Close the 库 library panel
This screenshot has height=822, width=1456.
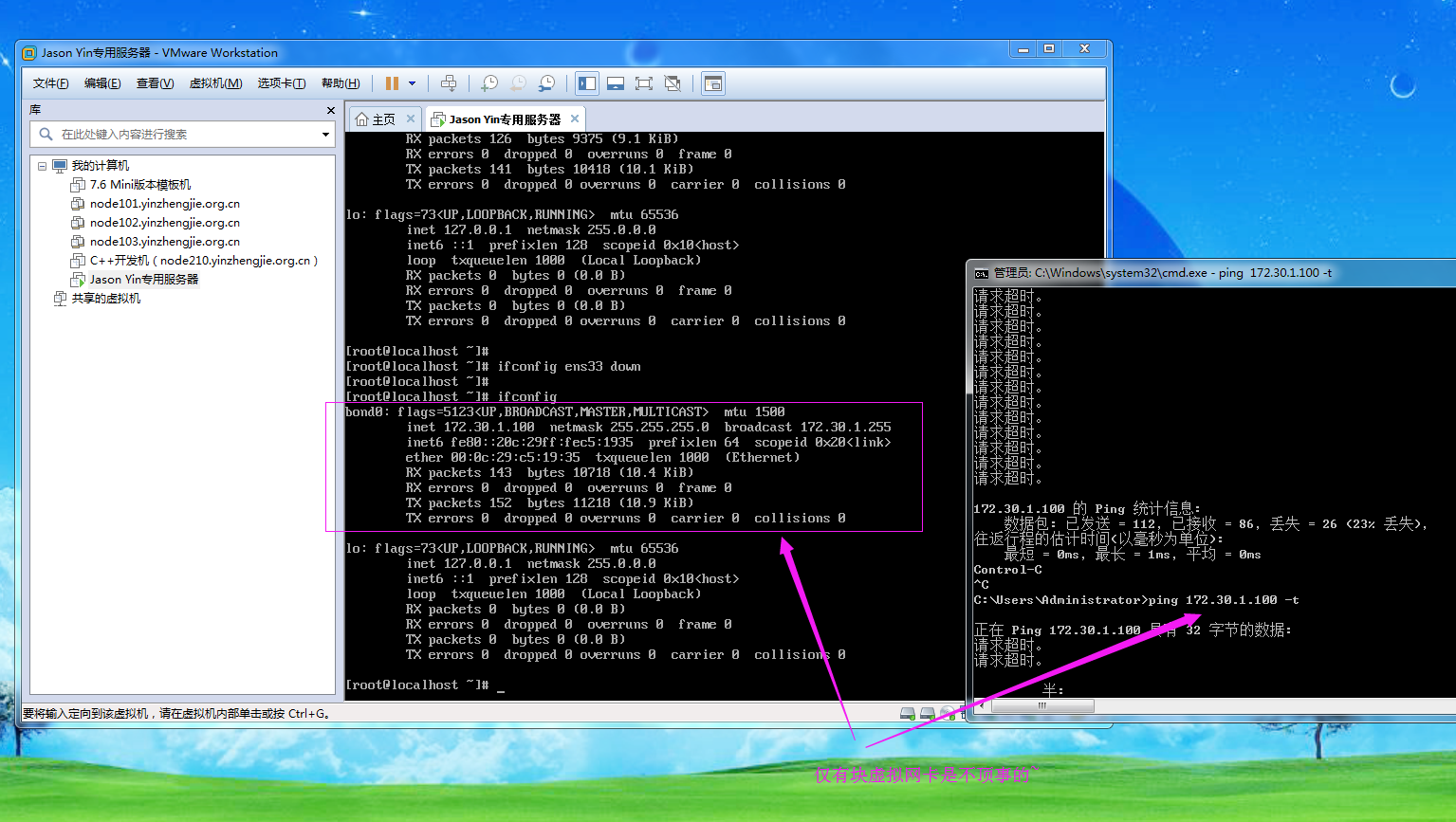331,111
